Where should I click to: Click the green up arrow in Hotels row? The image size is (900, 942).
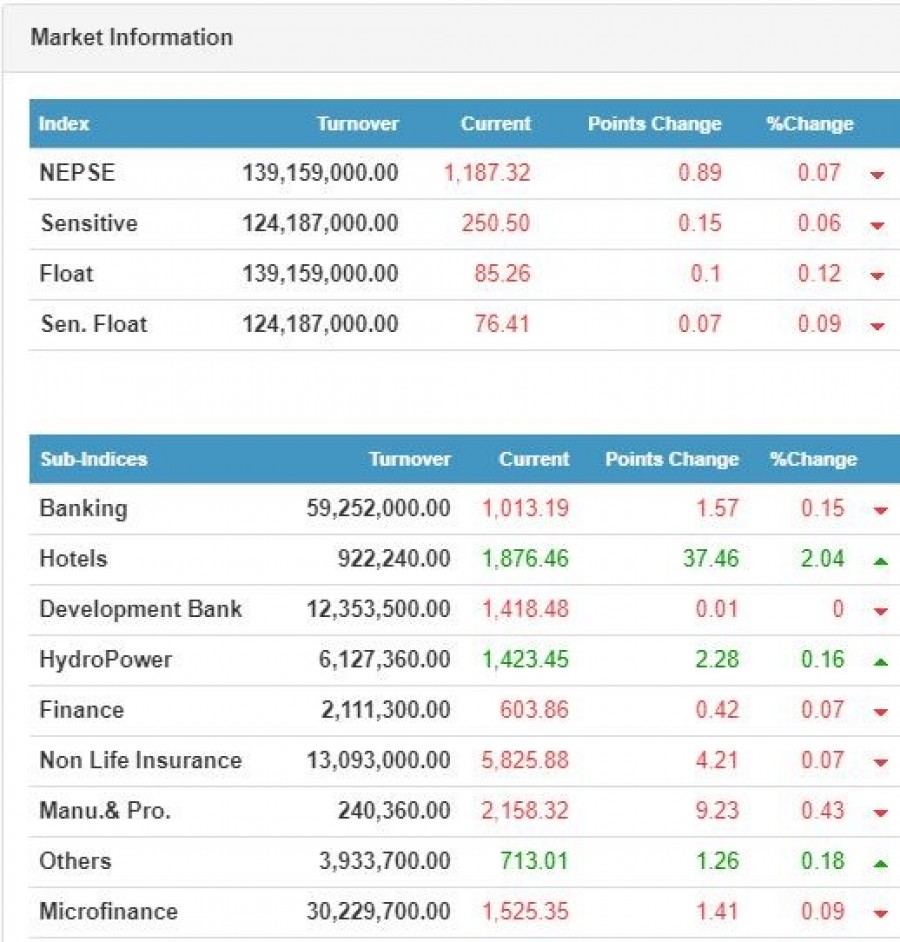[x=880, y=561]
